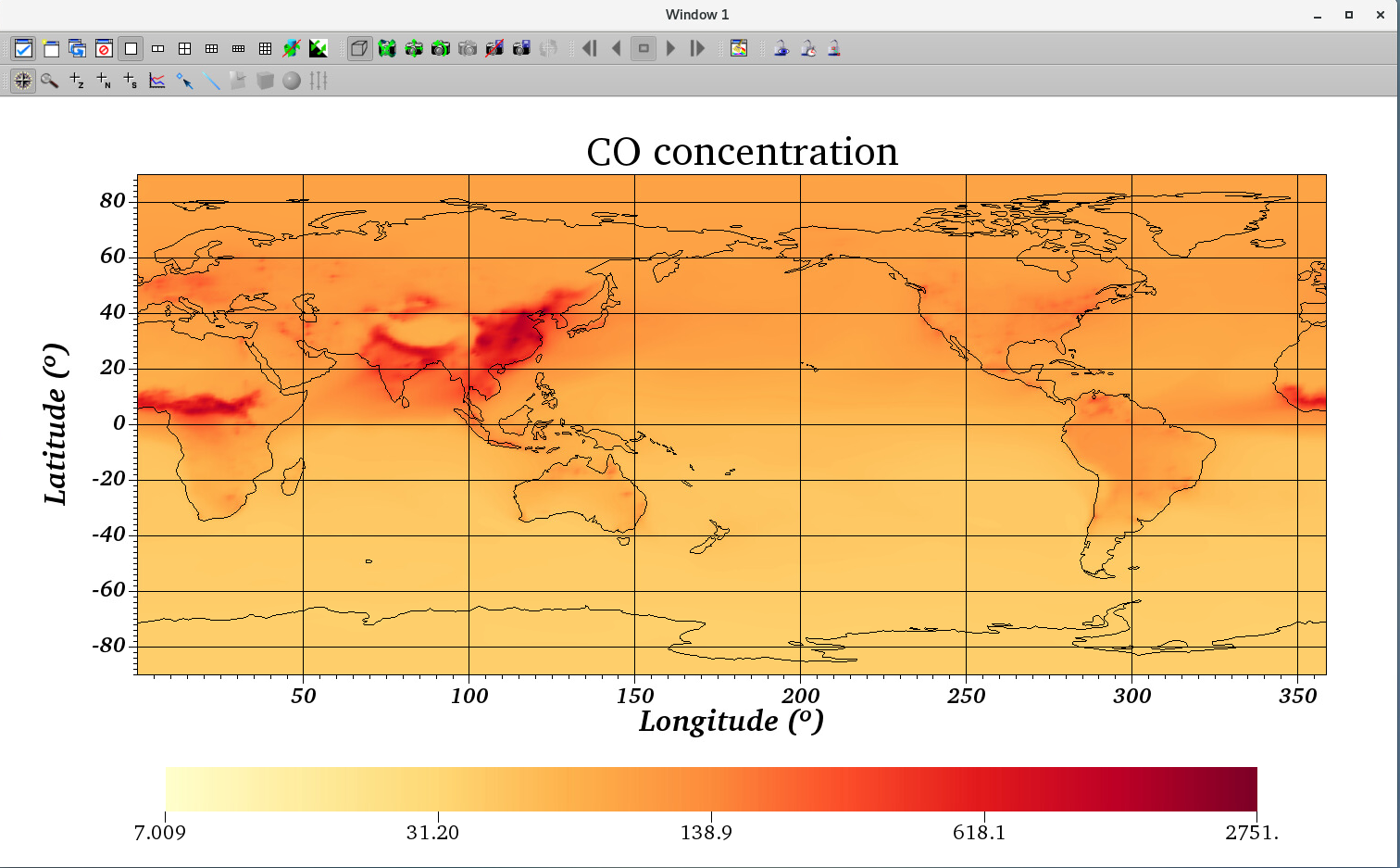This screenshot has height=868, width=1400.
Task: Select the Zoom magnifier tool
Action: [50, 82]
